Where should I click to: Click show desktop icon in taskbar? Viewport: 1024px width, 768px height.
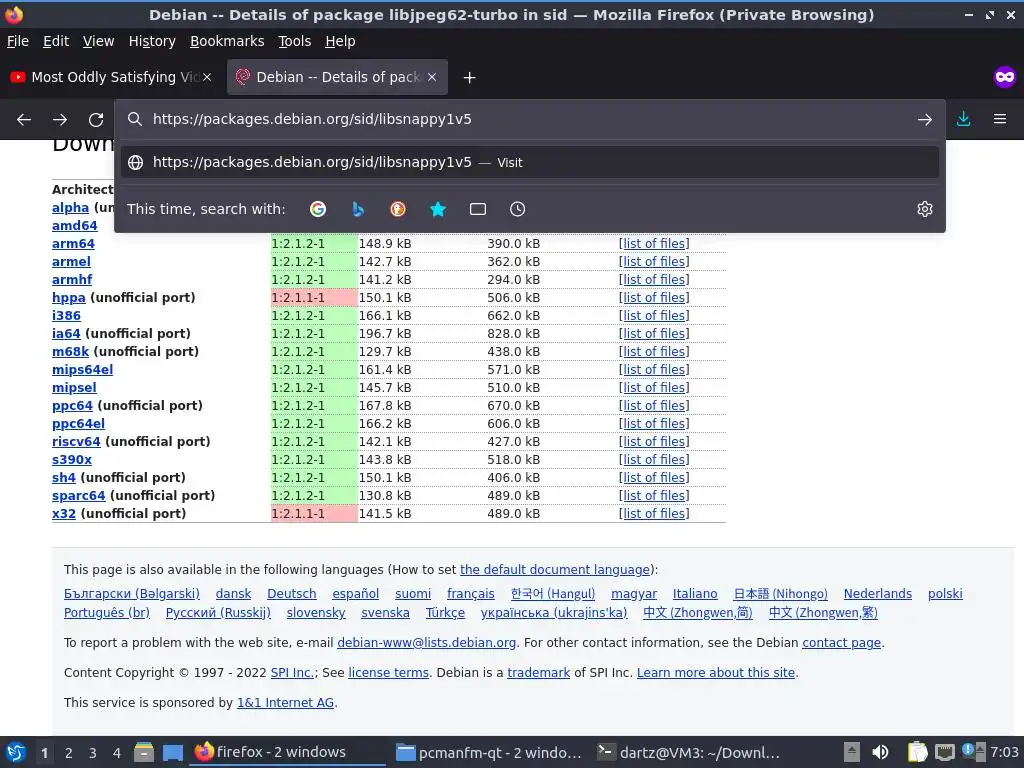(x=172, y=752)
